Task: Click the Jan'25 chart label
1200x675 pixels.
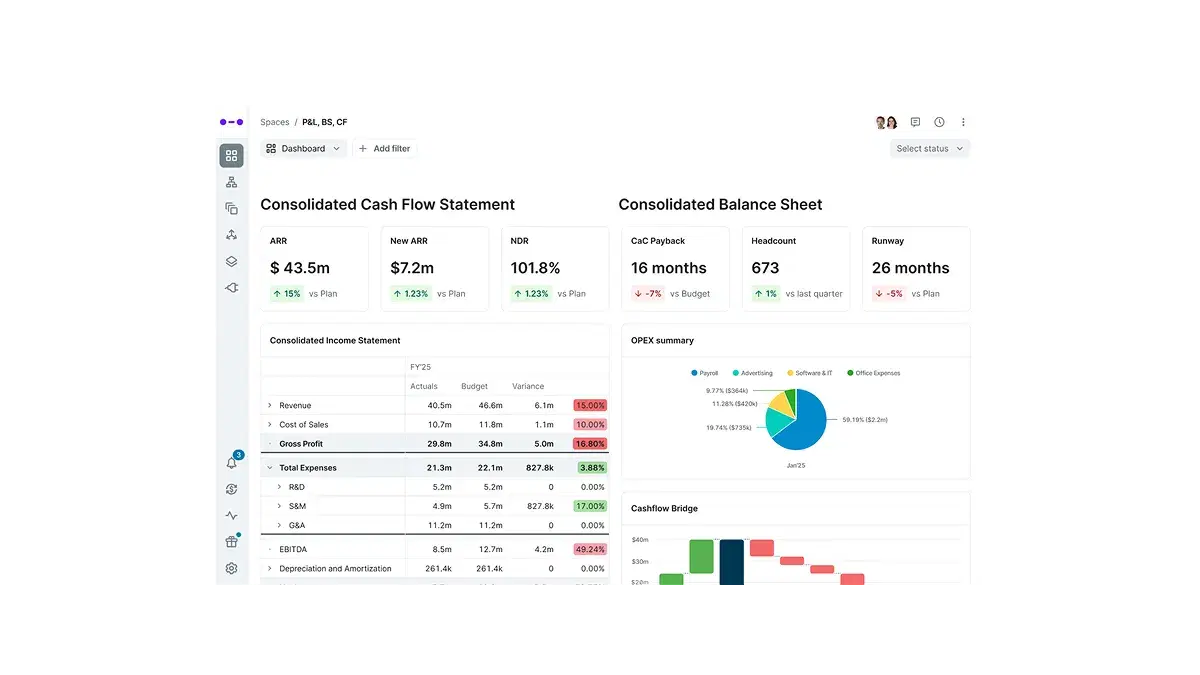Action: (796, 465)
